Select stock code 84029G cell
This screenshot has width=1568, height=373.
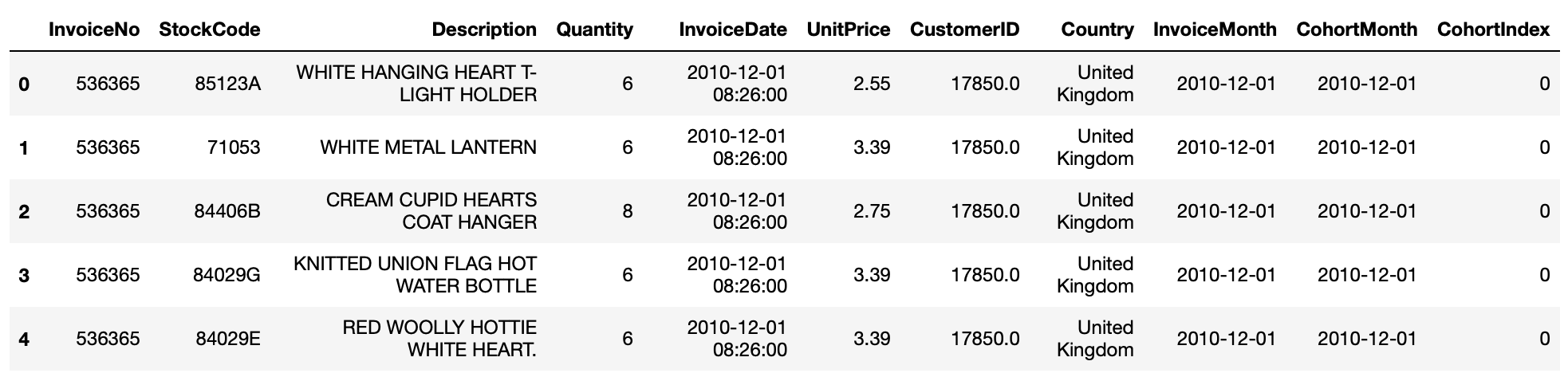227,275
